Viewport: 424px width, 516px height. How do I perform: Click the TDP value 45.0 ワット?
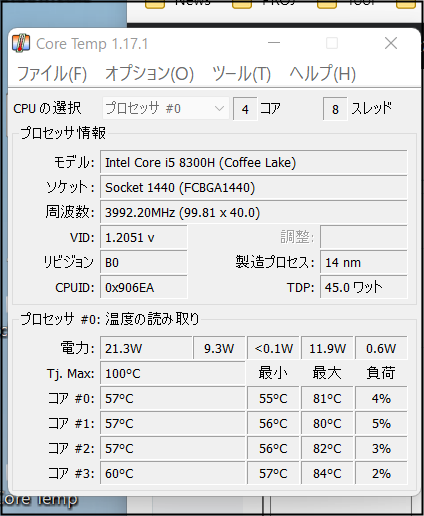point(364,288)
